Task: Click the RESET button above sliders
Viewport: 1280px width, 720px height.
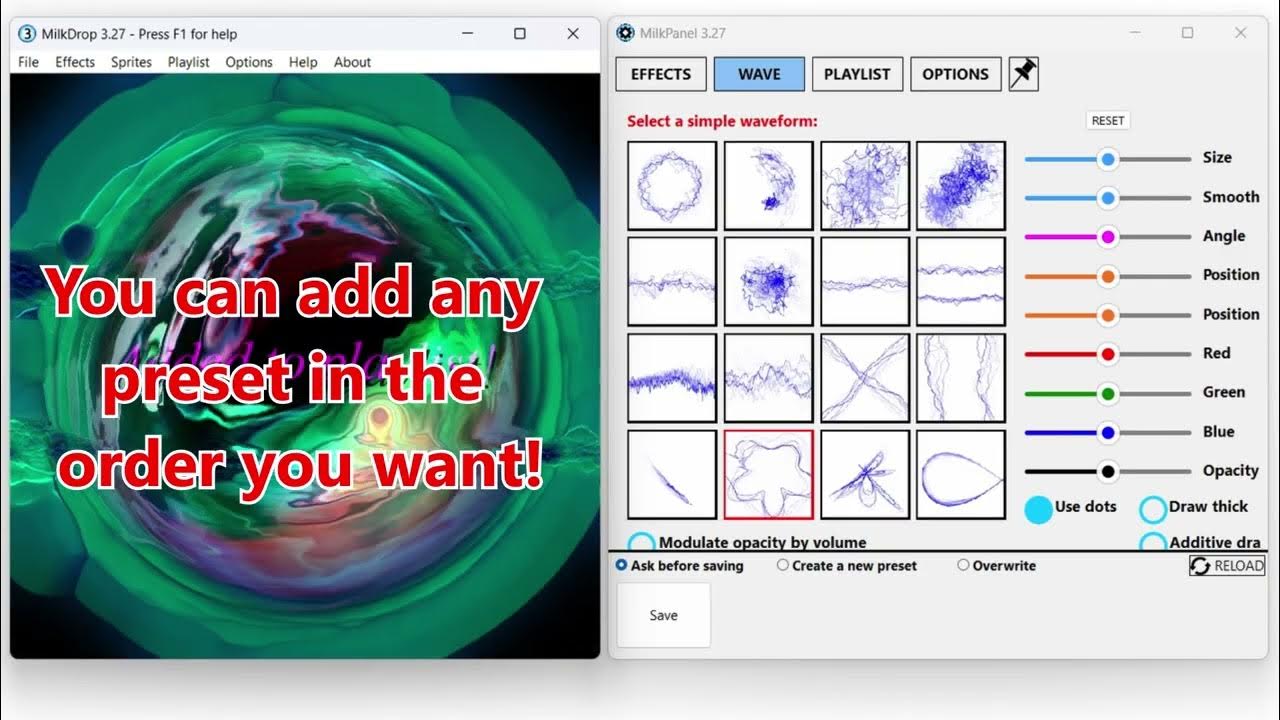Action: click(1108, 120)
